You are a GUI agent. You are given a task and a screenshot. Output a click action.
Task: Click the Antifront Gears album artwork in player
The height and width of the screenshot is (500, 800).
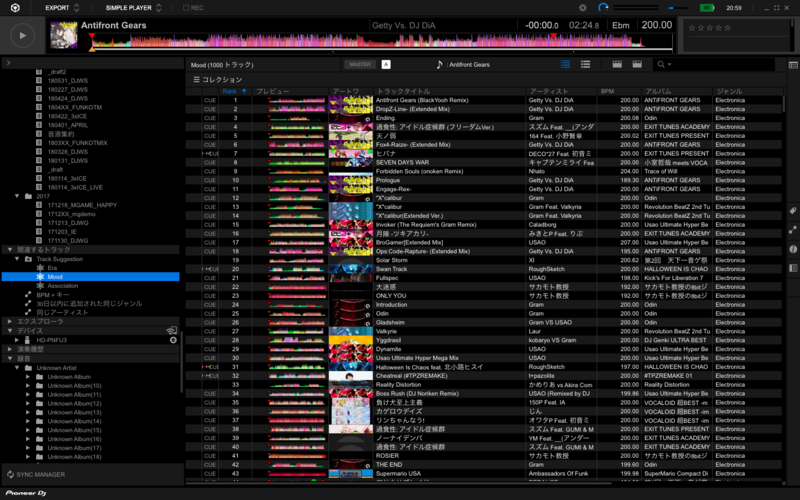pyautogui.click(x=64, y=35)
